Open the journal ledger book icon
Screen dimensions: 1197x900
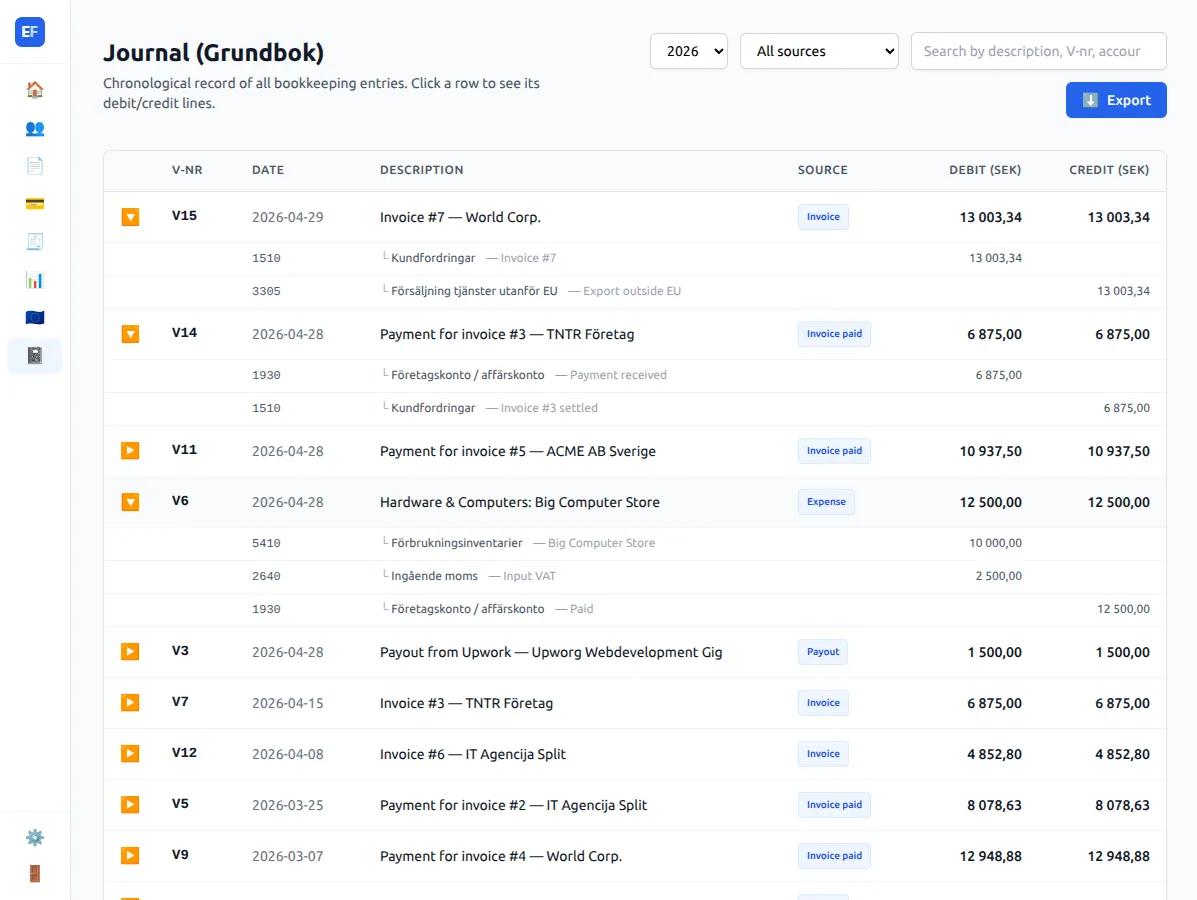coord(34,356)
